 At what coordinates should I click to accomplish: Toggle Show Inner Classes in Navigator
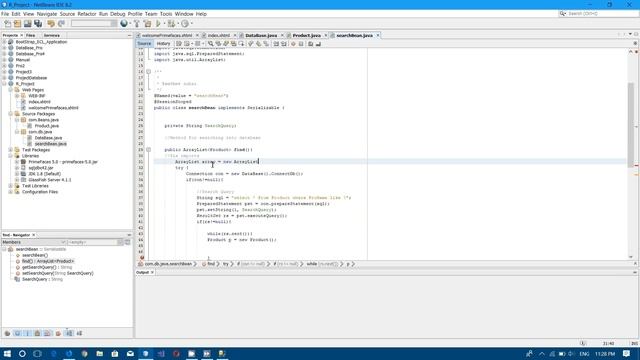48,333
